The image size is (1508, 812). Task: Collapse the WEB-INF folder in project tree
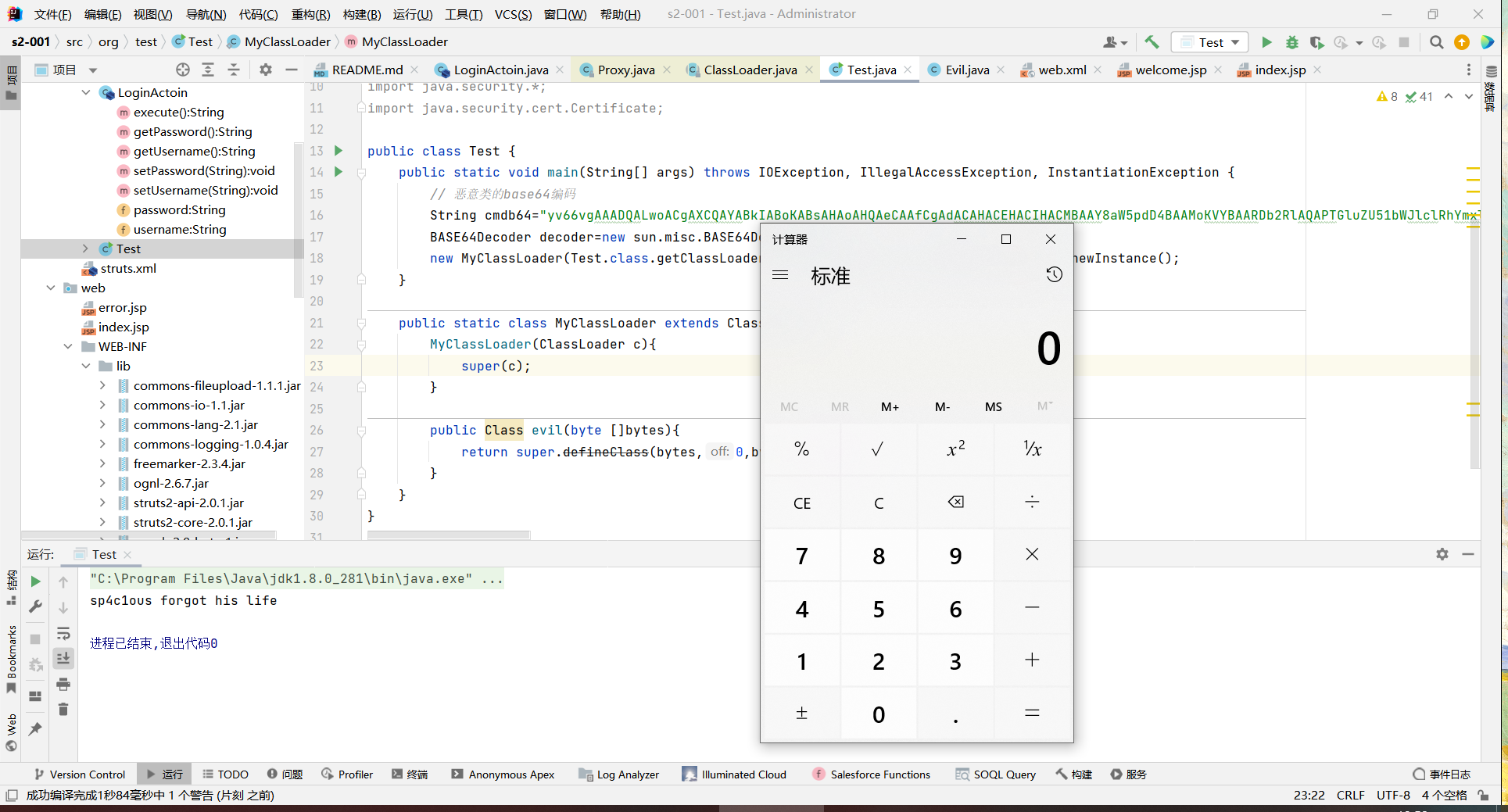68,346
